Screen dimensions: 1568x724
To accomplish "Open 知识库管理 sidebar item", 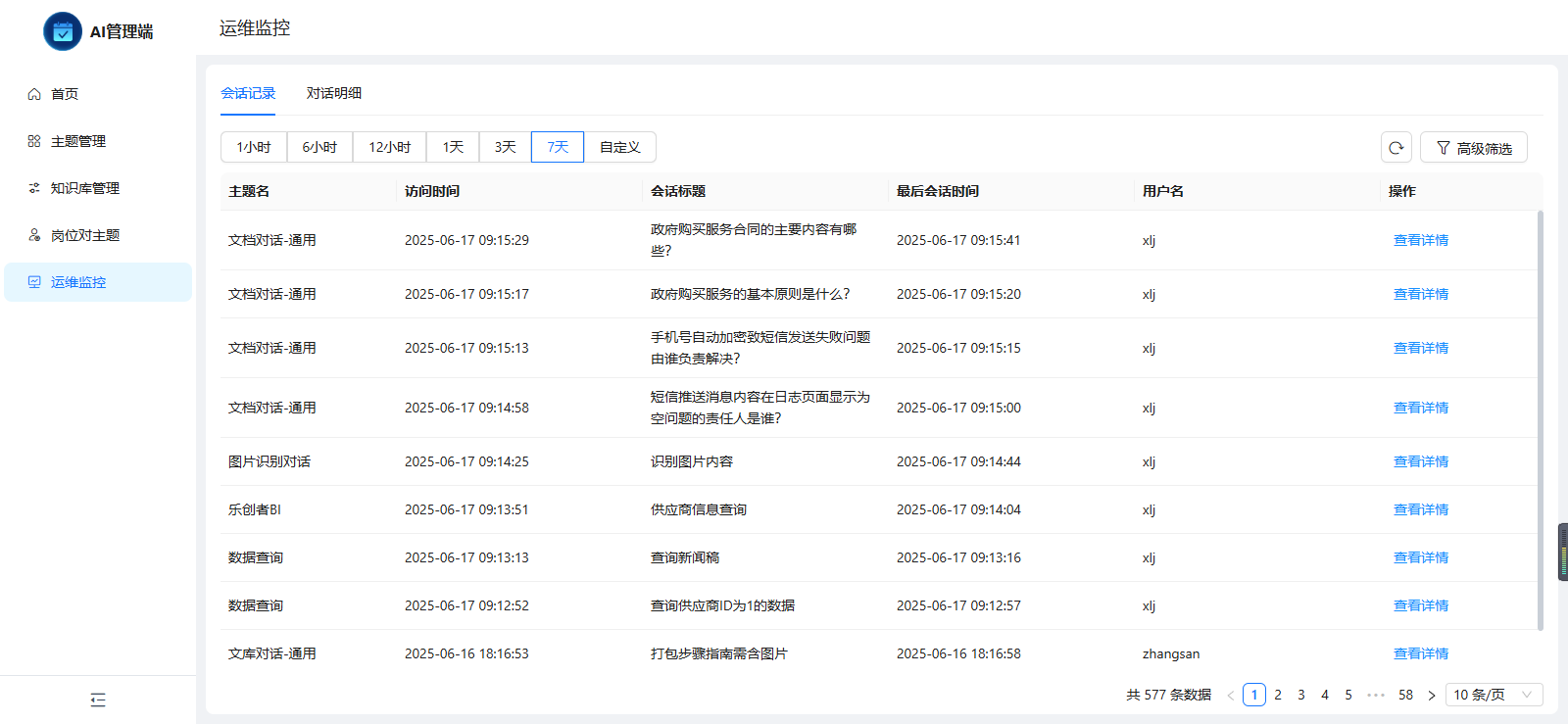I will point(85,188).
